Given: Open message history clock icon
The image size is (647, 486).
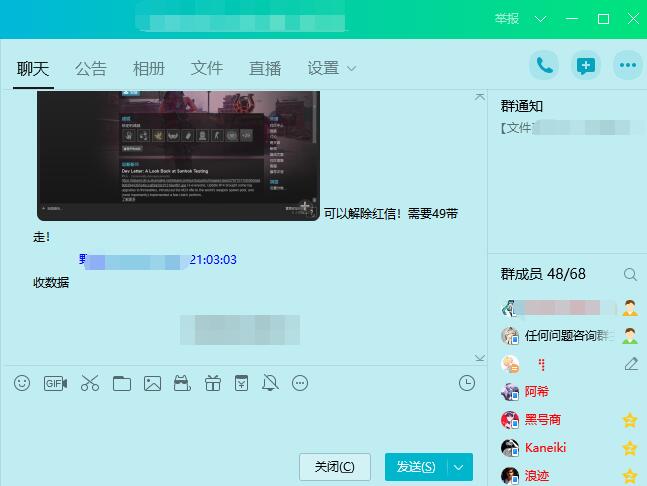Looking at the screenshot, I should point(467,383).
